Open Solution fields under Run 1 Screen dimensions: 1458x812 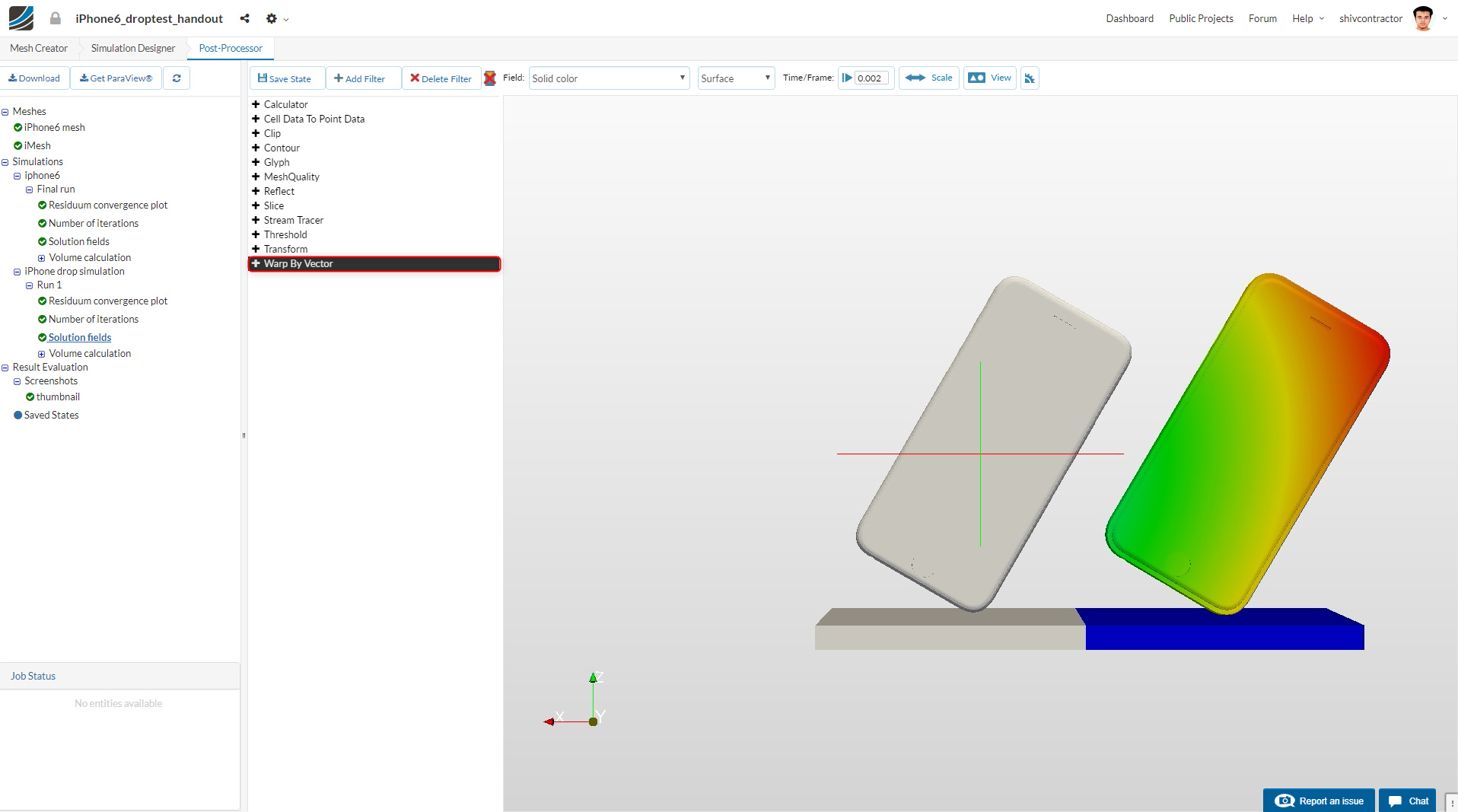80,338
